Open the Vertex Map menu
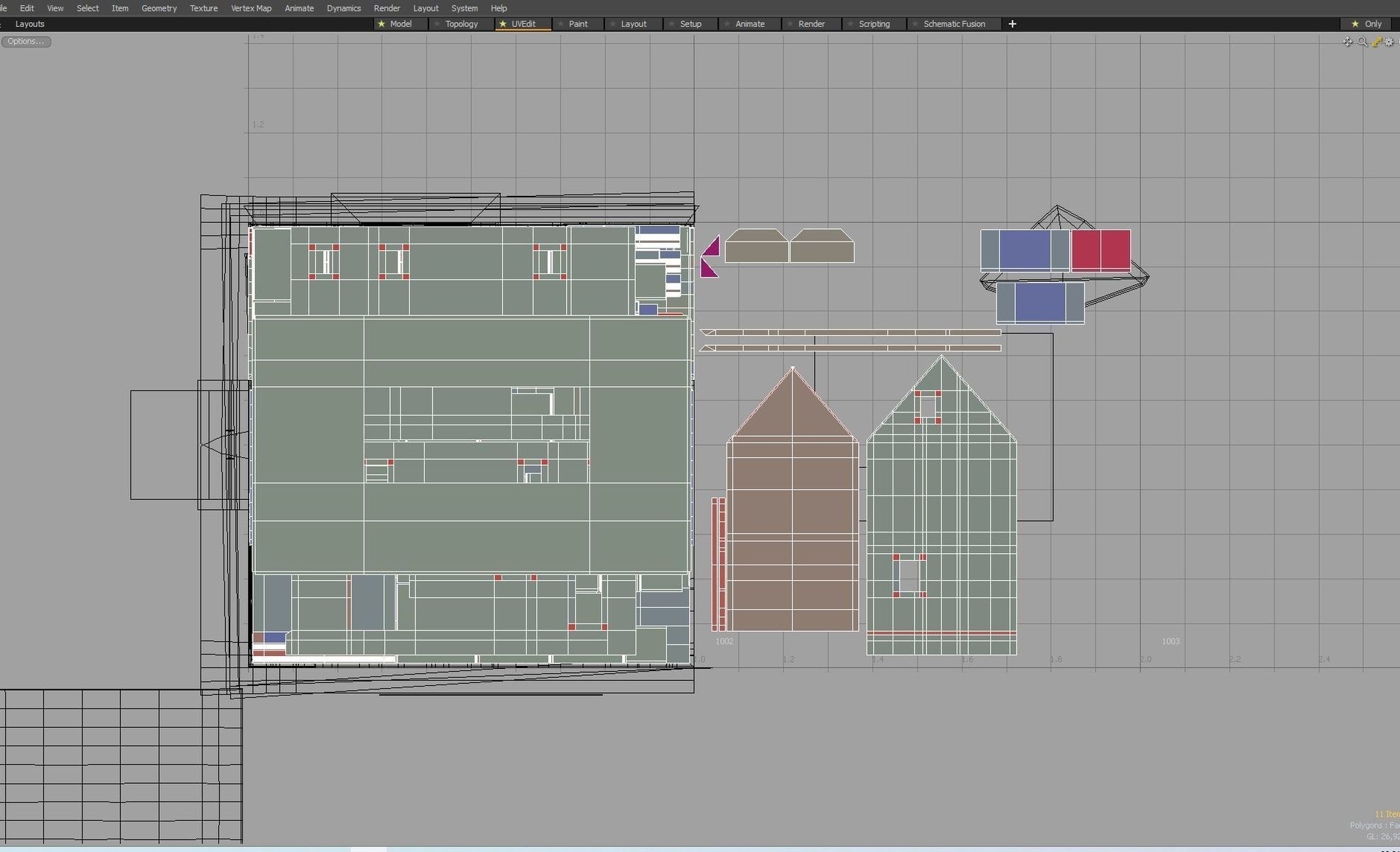 251,8
